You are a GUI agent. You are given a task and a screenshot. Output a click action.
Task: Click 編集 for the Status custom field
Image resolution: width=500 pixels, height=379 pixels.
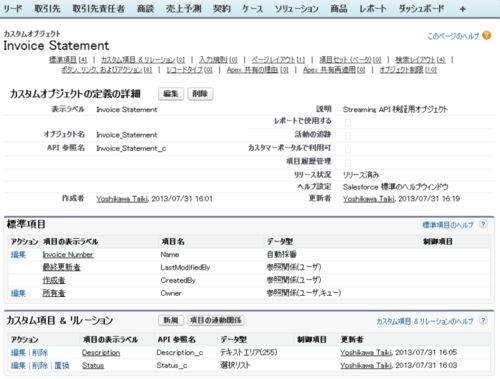point(18,366)
